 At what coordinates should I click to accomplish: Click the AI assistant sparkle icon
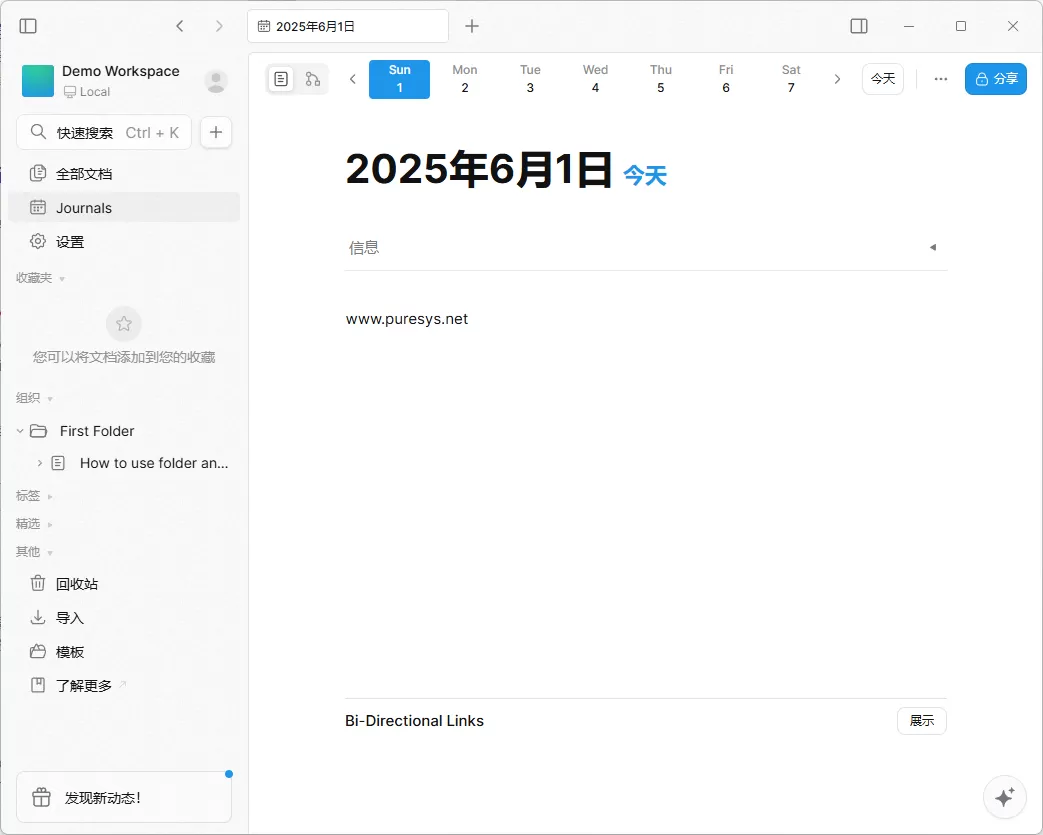1004,797
